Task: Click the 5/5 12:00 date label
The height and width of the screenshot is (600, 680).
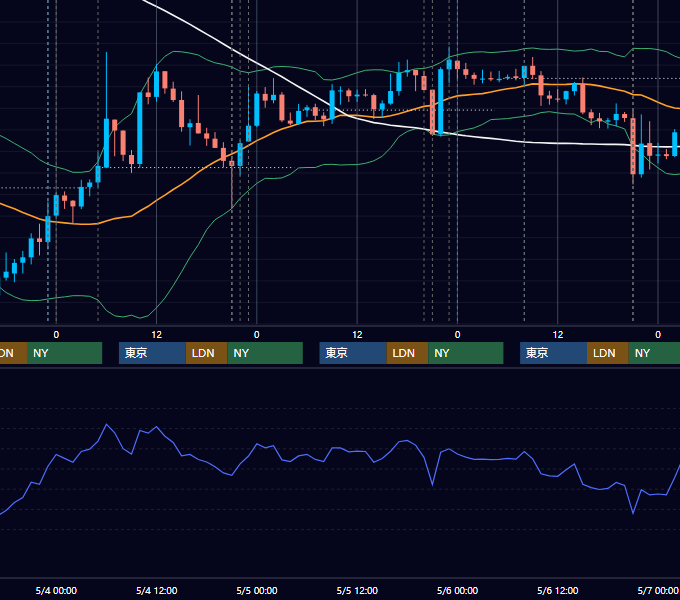Action: [357, 590]
